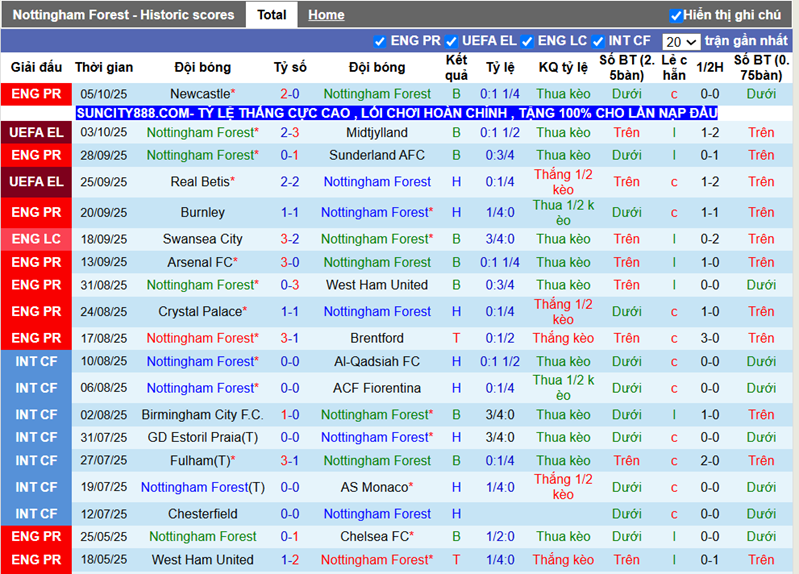The height and width of the screenshot is (574, 799).
Task: Open the AS Monaco team link
Action: 374,487
